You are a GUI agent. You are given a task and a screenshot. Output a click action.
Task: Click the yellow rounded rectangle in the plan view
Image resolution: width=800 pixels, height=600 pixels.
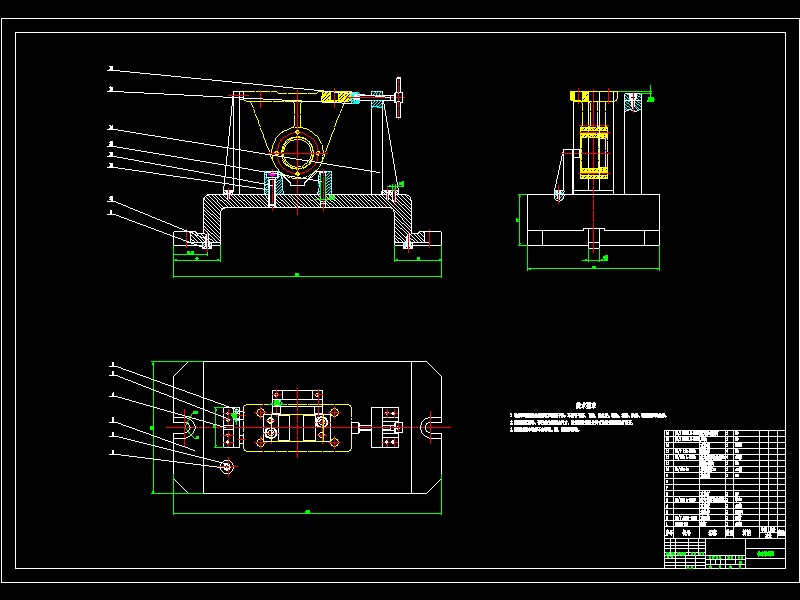[297, 428]
